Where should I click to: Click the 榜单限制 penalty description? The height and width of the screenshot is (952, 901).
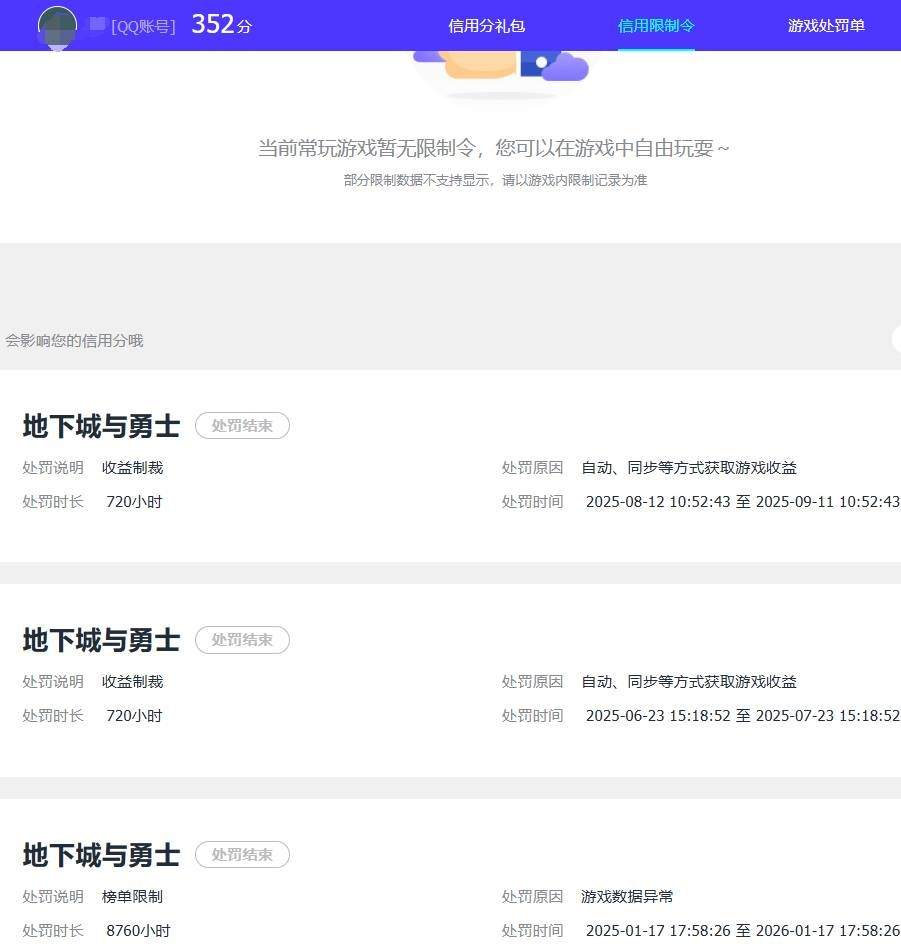tap(132, 897)
